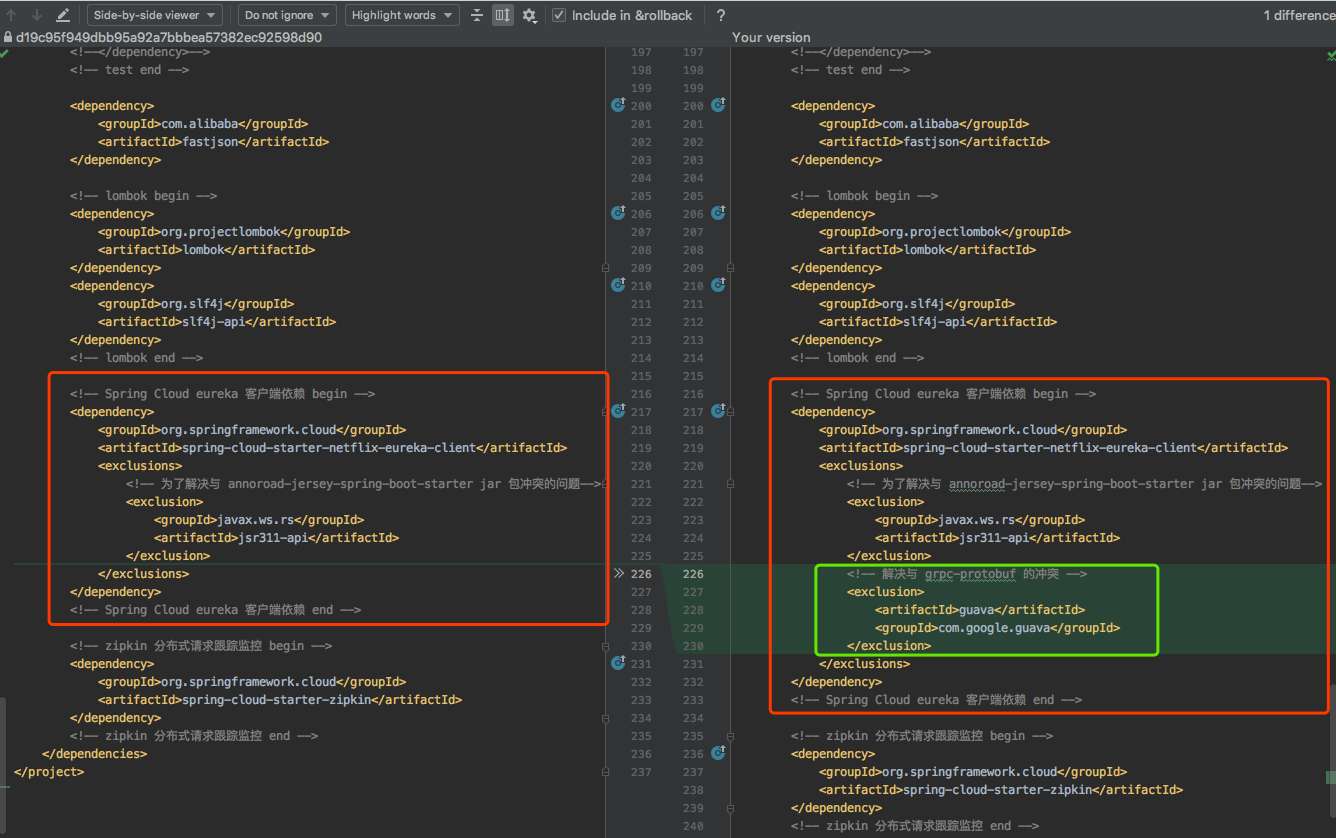Toggle synchronize scrolling button
The image size is (1336, 838).
(503, 15)
